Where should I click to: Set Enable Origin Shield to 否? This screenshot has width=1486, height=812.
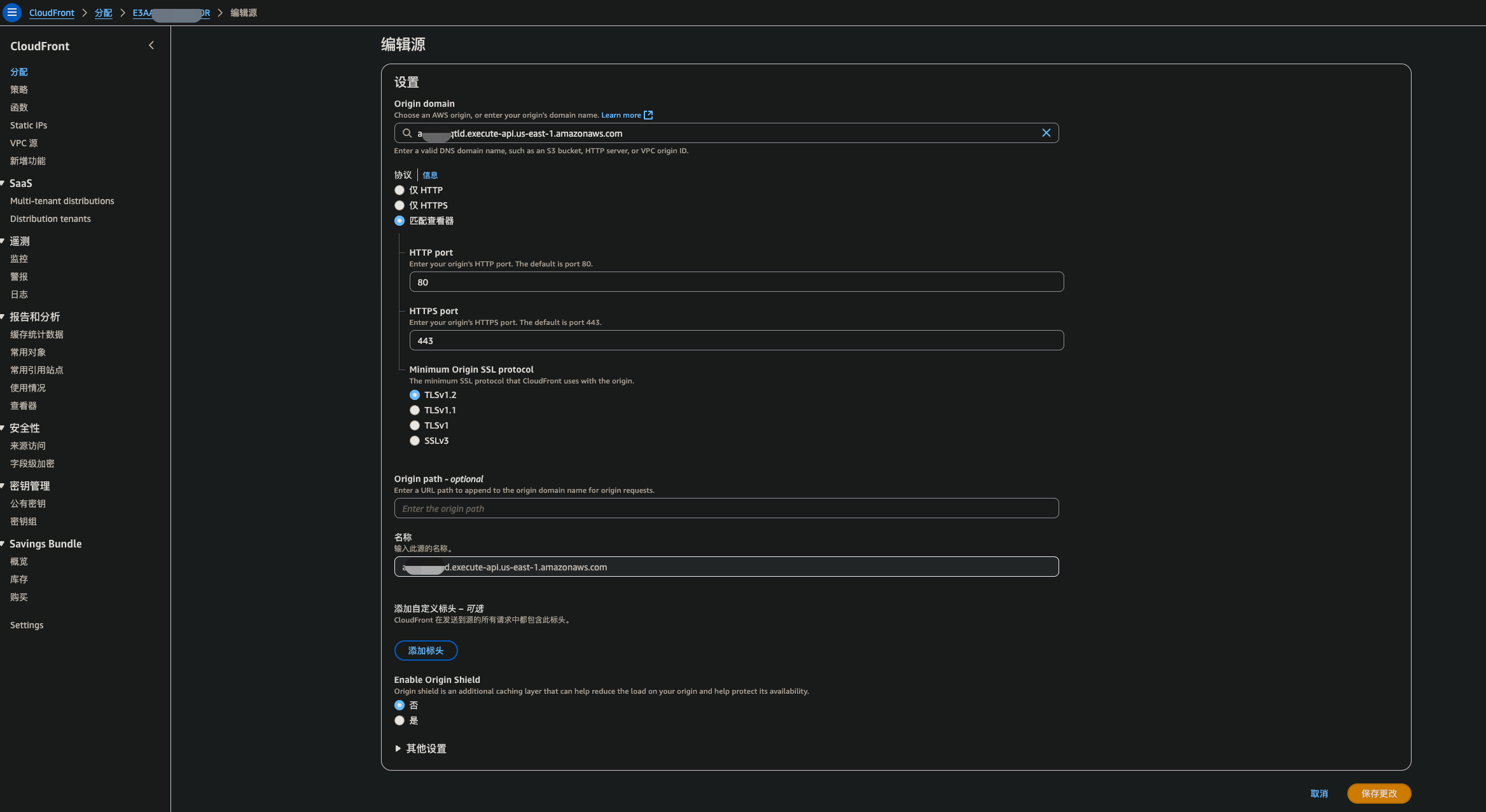(x=399, y=705)
